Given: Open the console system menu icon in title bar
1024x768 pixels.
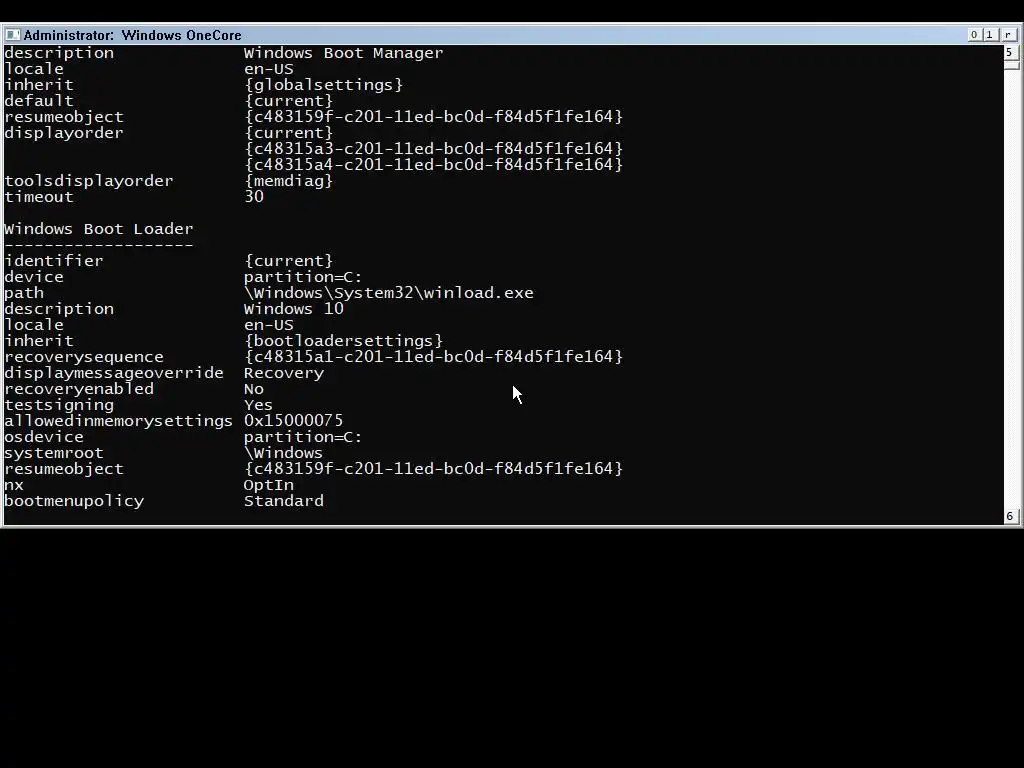Looking at the screenshot, I should (12, 35).
